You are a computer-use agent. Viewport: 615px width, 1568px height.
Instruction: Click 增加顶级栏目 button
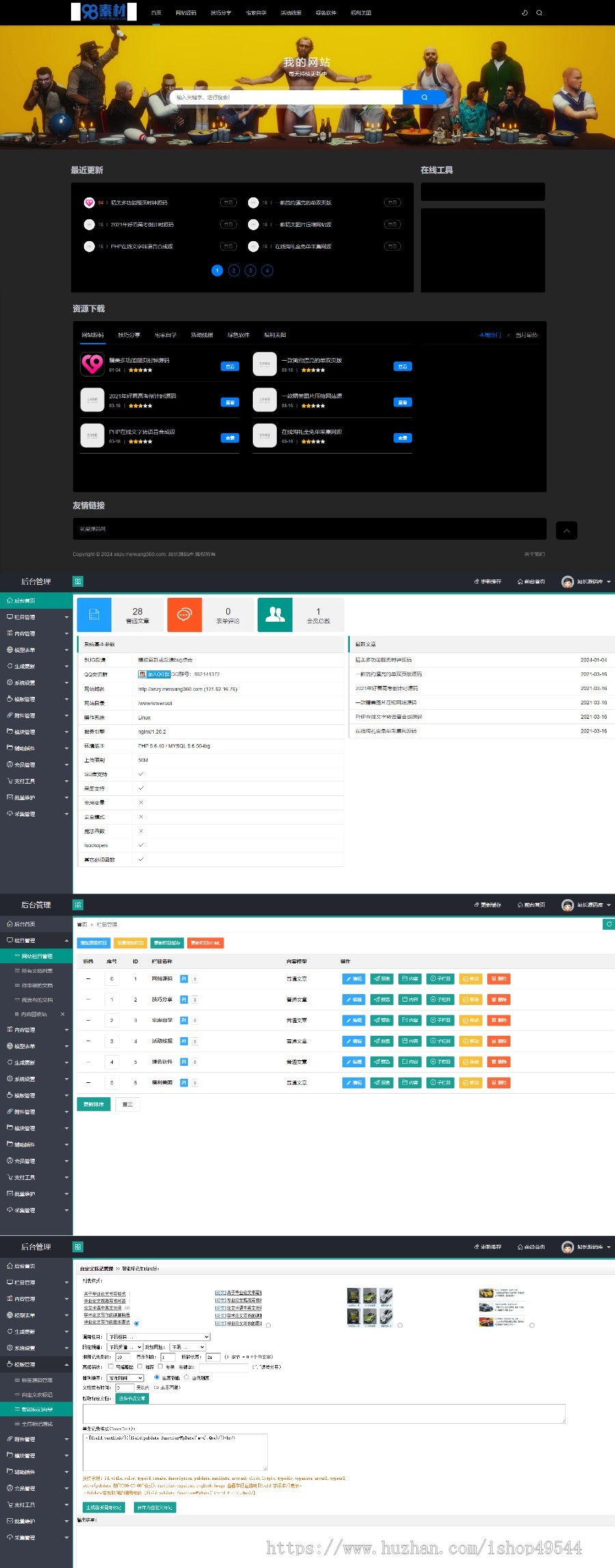tap(94, 943)
